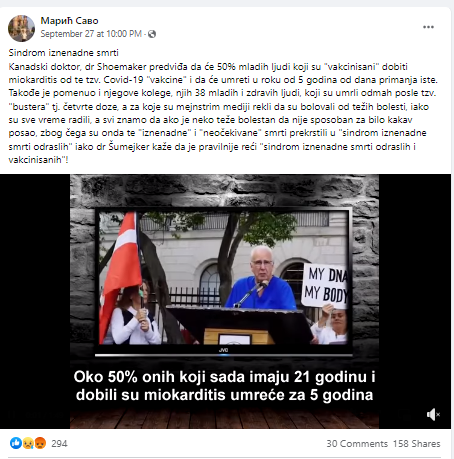Click the progress line under the video's TV frame
454x459 pixels.
point(224,355)
